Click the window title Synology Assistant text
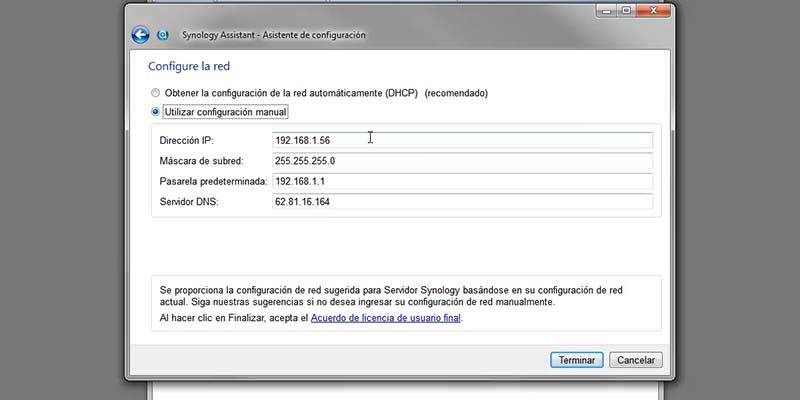800x400 pixels. 273,35
